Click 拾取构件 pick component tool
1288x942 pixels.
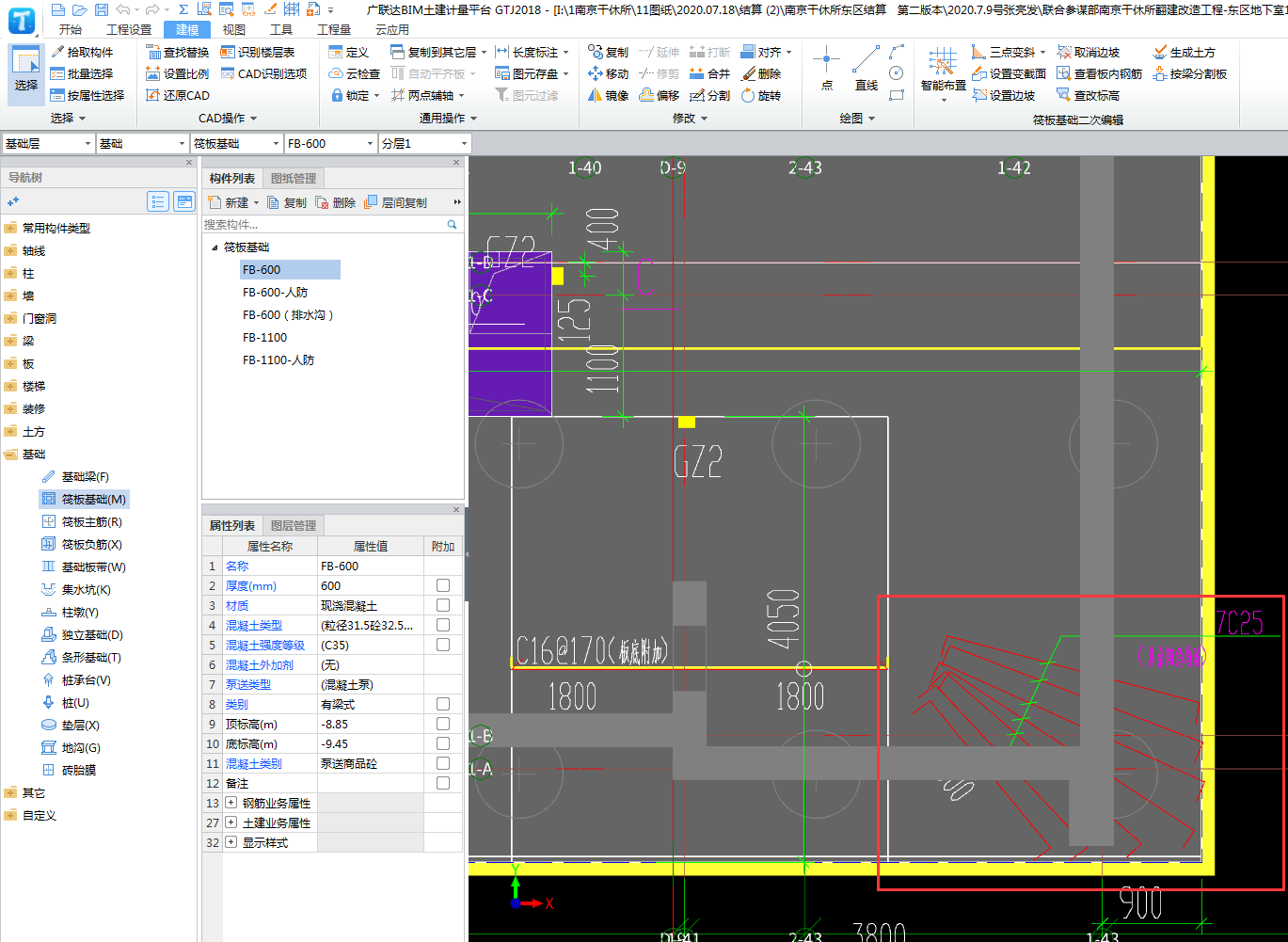click(x=83, y=52)
